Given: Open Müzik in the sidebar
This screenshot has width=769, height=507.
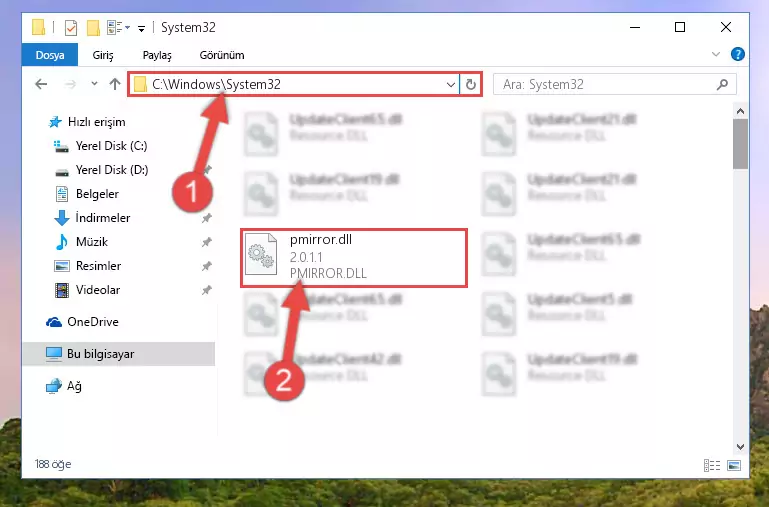Looking at the screenshot, I should (81, 242).
